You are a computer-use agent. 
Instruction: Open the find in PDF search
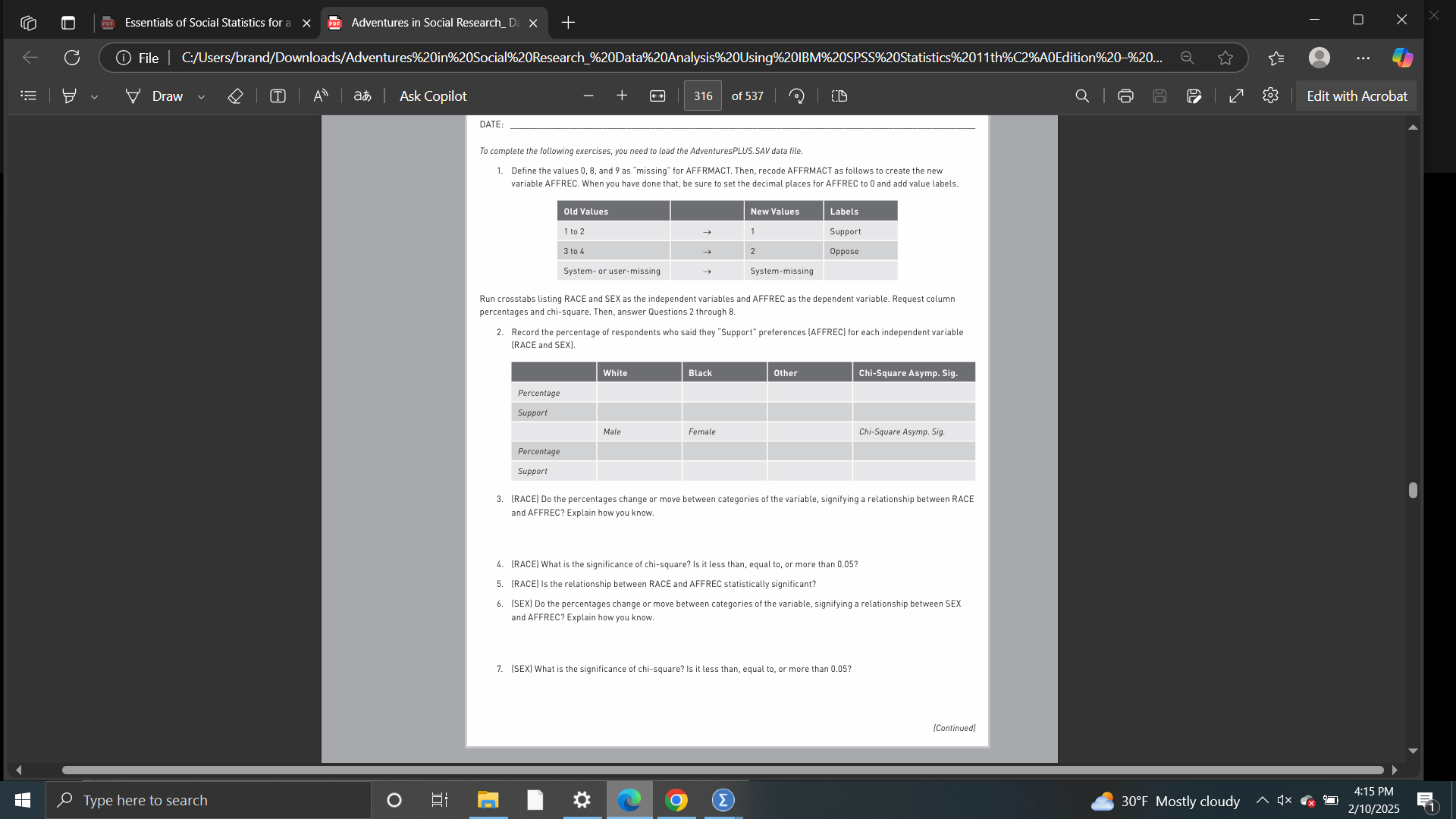click(x=1082, y=96)
